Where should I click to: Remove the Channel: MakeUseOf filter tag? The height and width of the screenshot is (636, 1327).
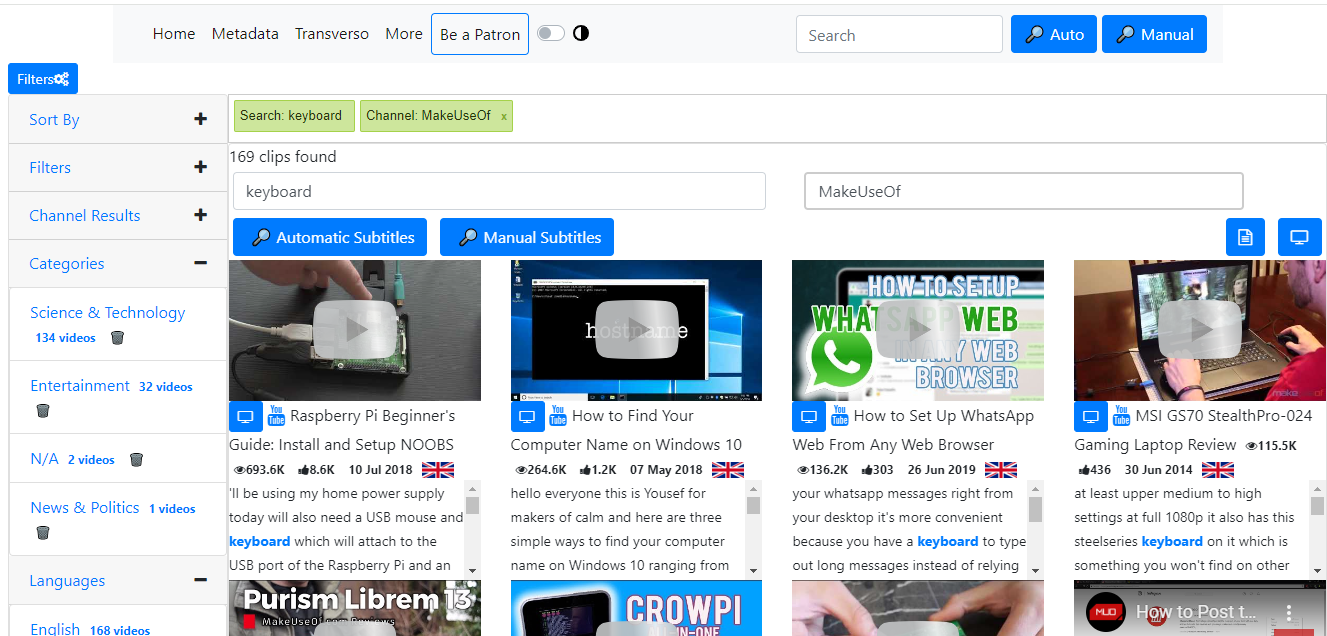[x=504, y=116]
